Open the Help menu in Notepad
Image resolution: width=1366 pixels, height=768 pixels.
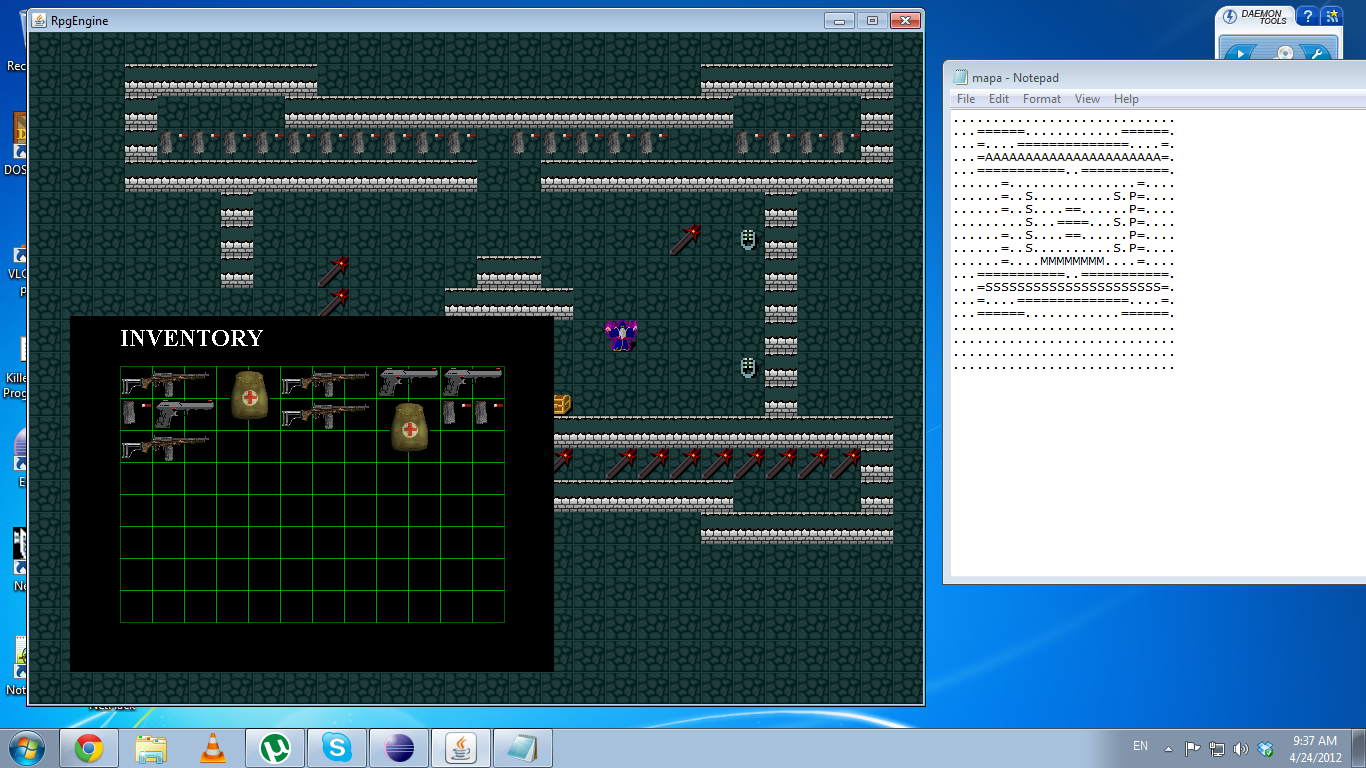pyautogui.click(x=1126, y=99)
